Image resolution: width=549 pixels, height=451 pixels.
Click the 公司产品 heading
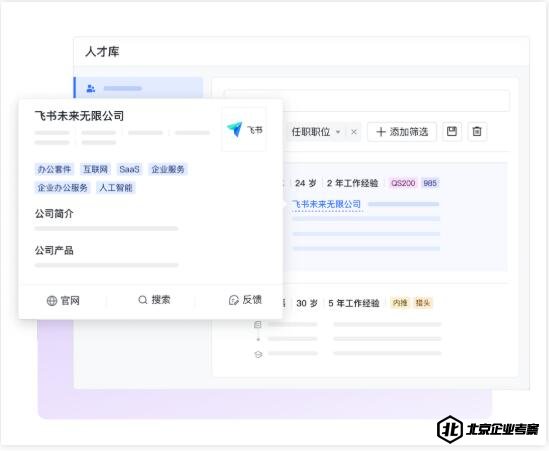pyautogui.click(x=54, y=250)
